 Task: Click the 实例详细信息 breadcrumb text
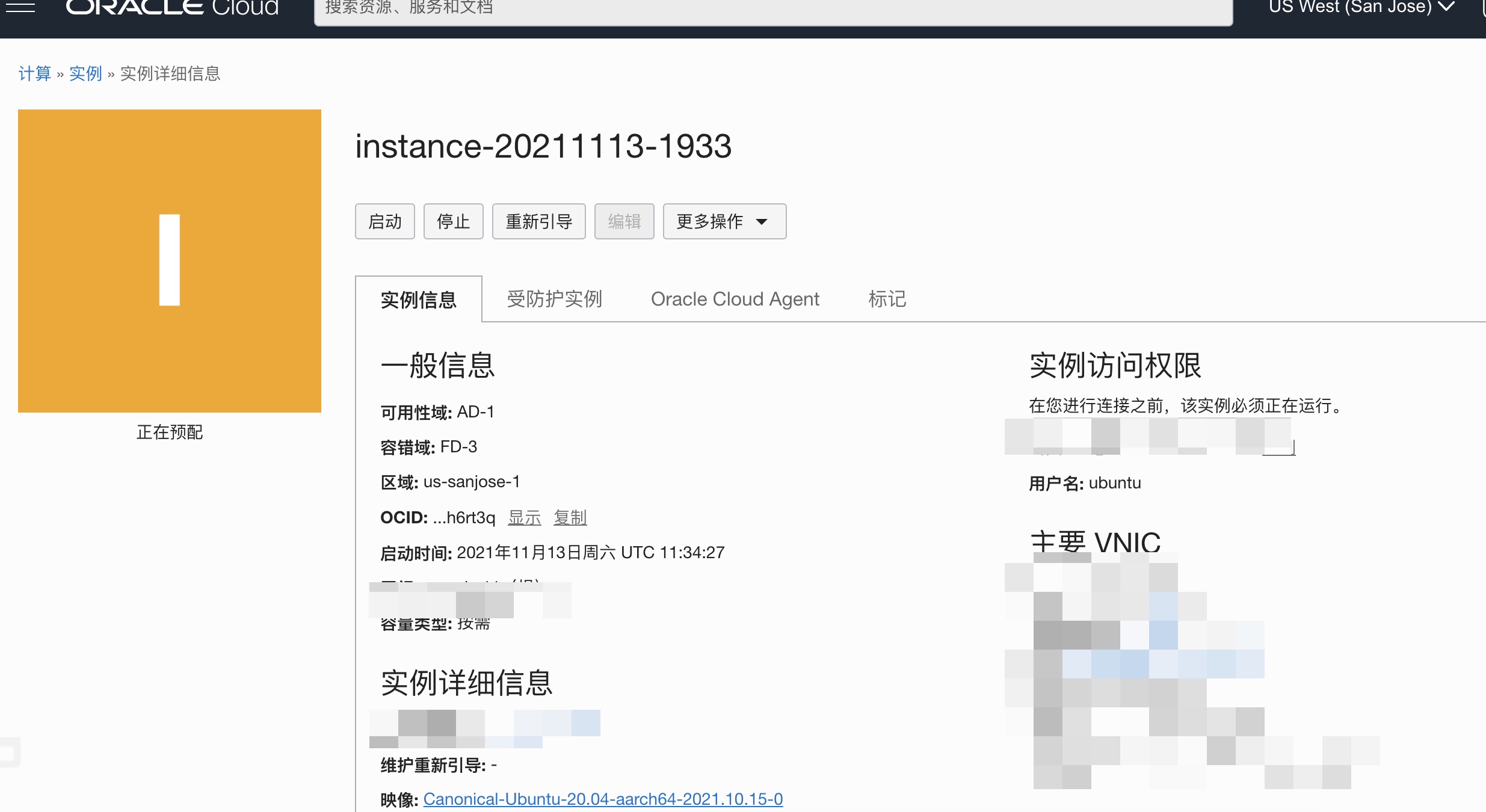170,73
